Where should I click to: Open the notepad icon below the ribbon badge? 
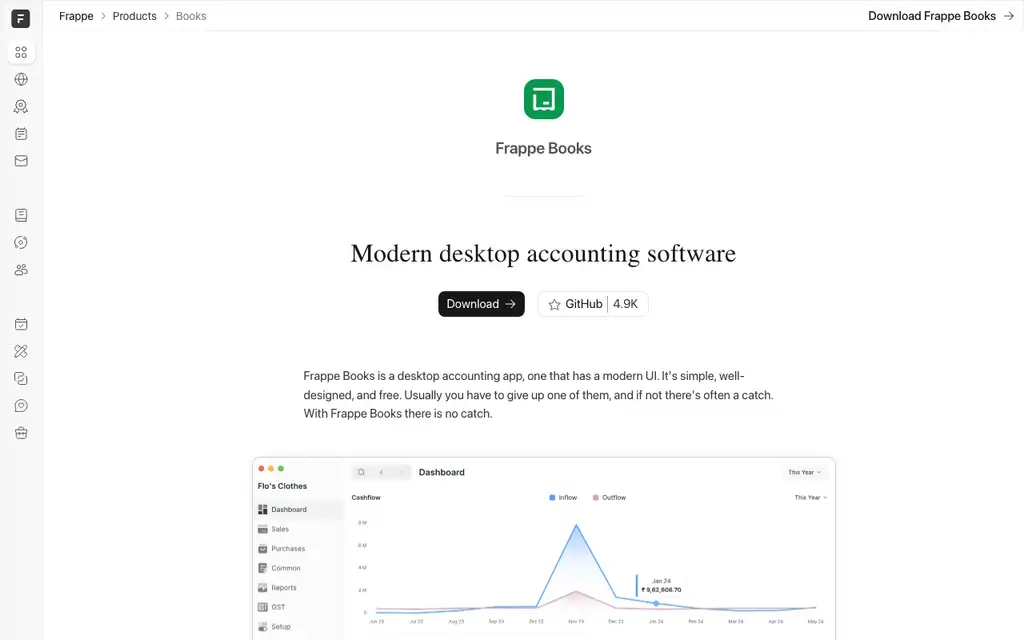tap(21, 134)
